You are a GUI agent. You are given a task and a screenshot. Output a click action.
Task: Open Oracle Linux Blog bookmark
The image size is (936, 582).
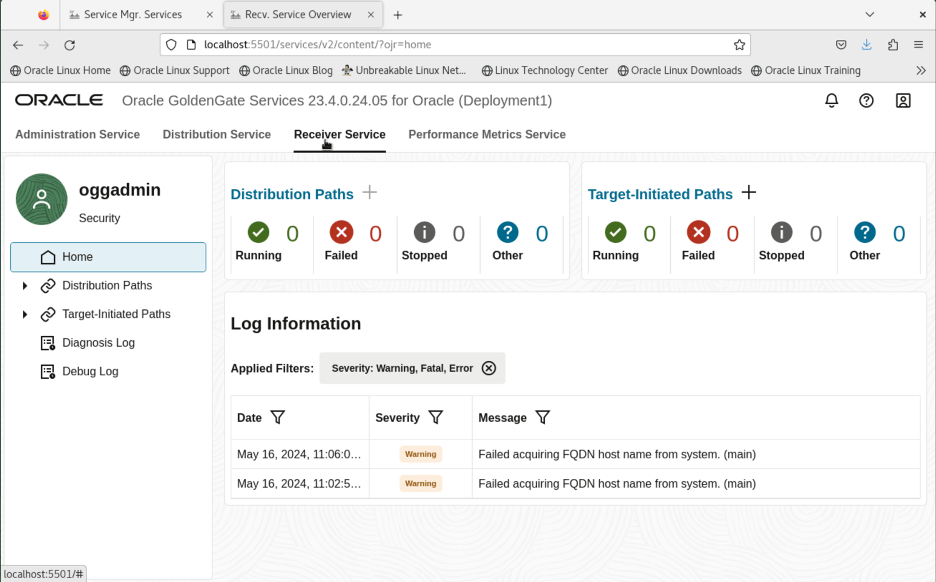click(x=285, y=70)
